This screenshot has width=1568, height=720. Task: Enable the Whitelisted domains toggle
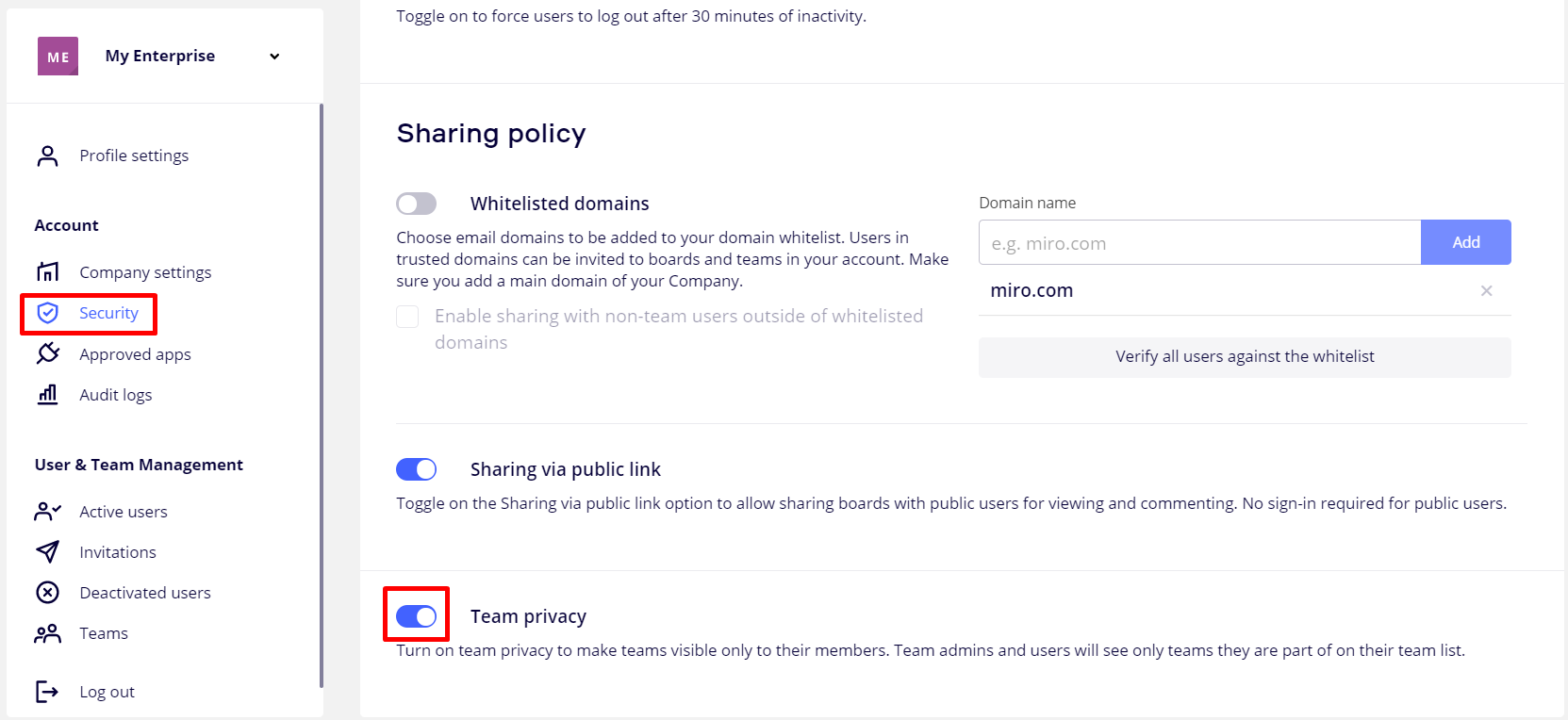coord(416,204)
